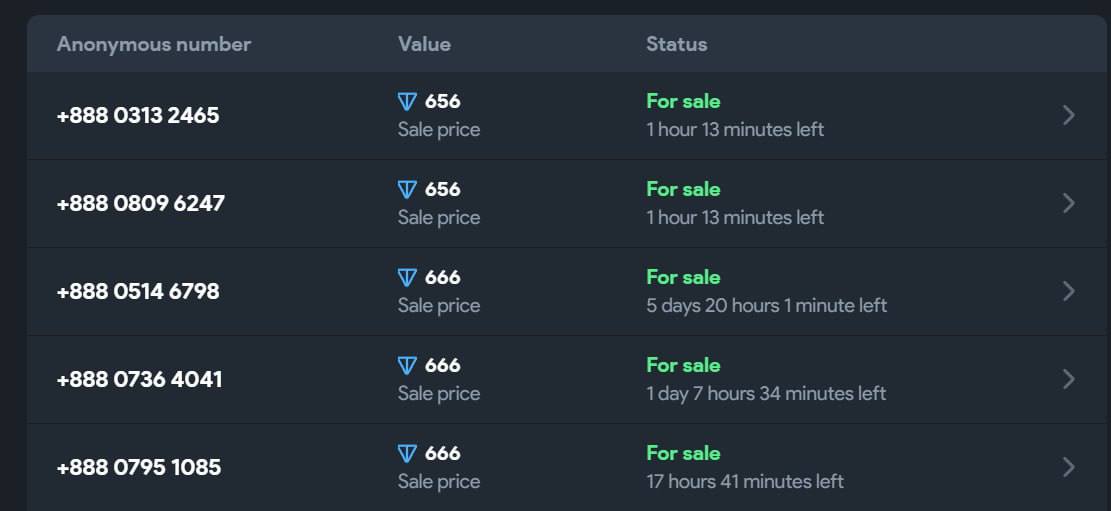Click For sale status with 17 hours left

click(x=684, y=453)
